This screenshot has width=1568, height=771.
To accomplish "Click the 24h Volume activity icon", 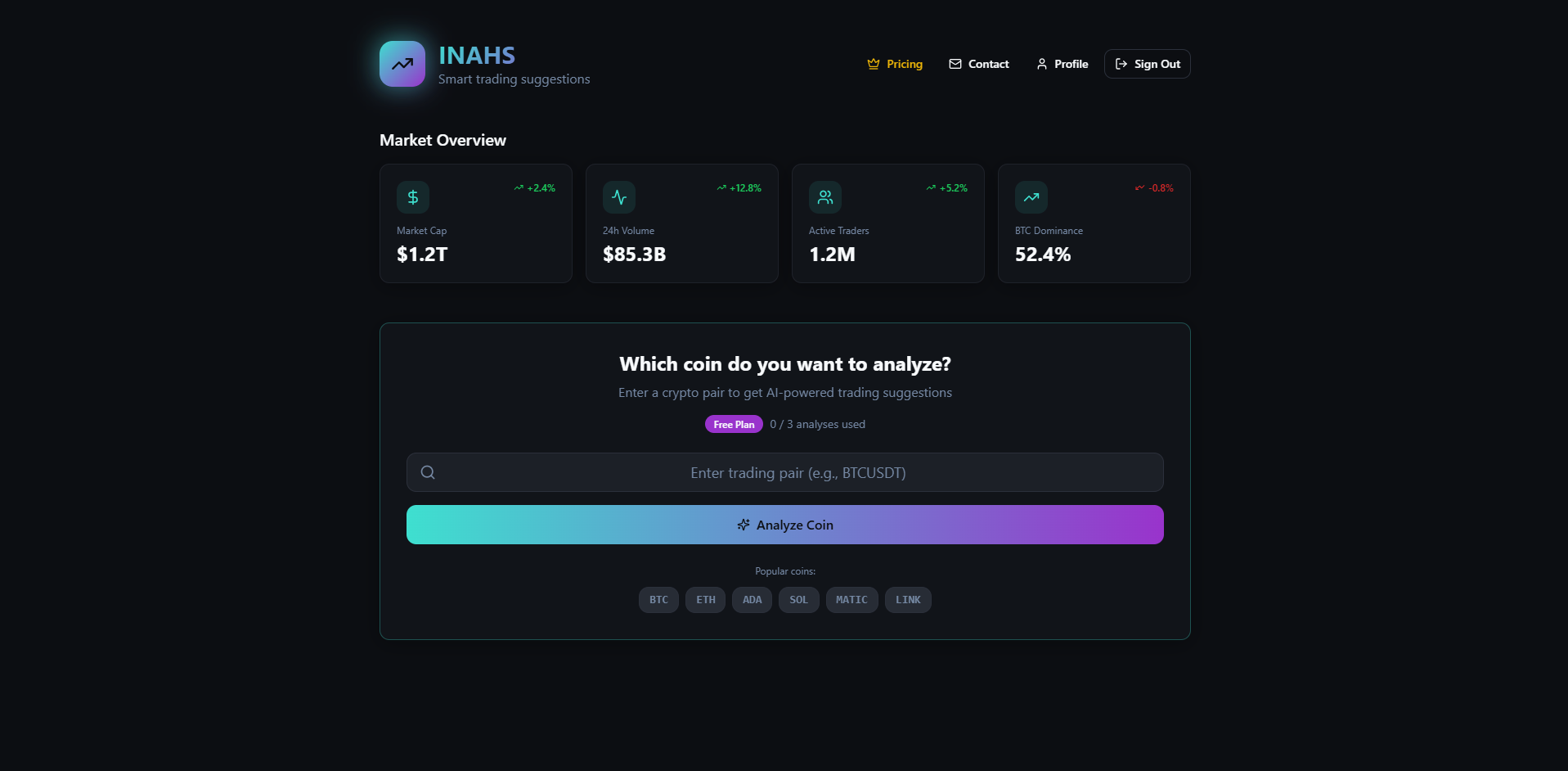I will (618, 196).
